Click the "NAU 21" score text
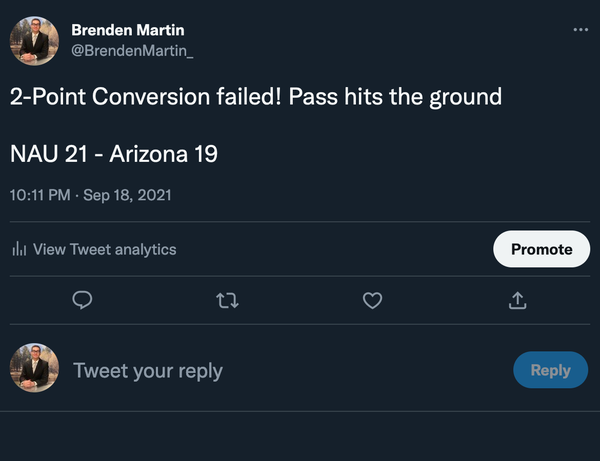600x461 pixels. coord(45,154)
